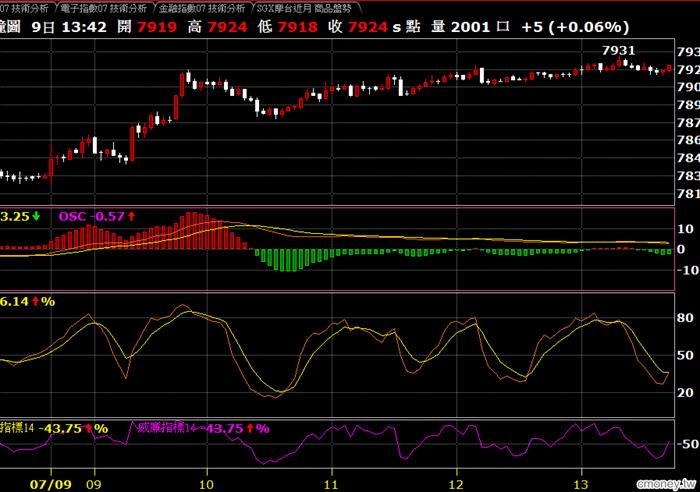Click the green down arrow beside 3.25
Viewport: 700px width, 492px height.
(x=36, y=217)
